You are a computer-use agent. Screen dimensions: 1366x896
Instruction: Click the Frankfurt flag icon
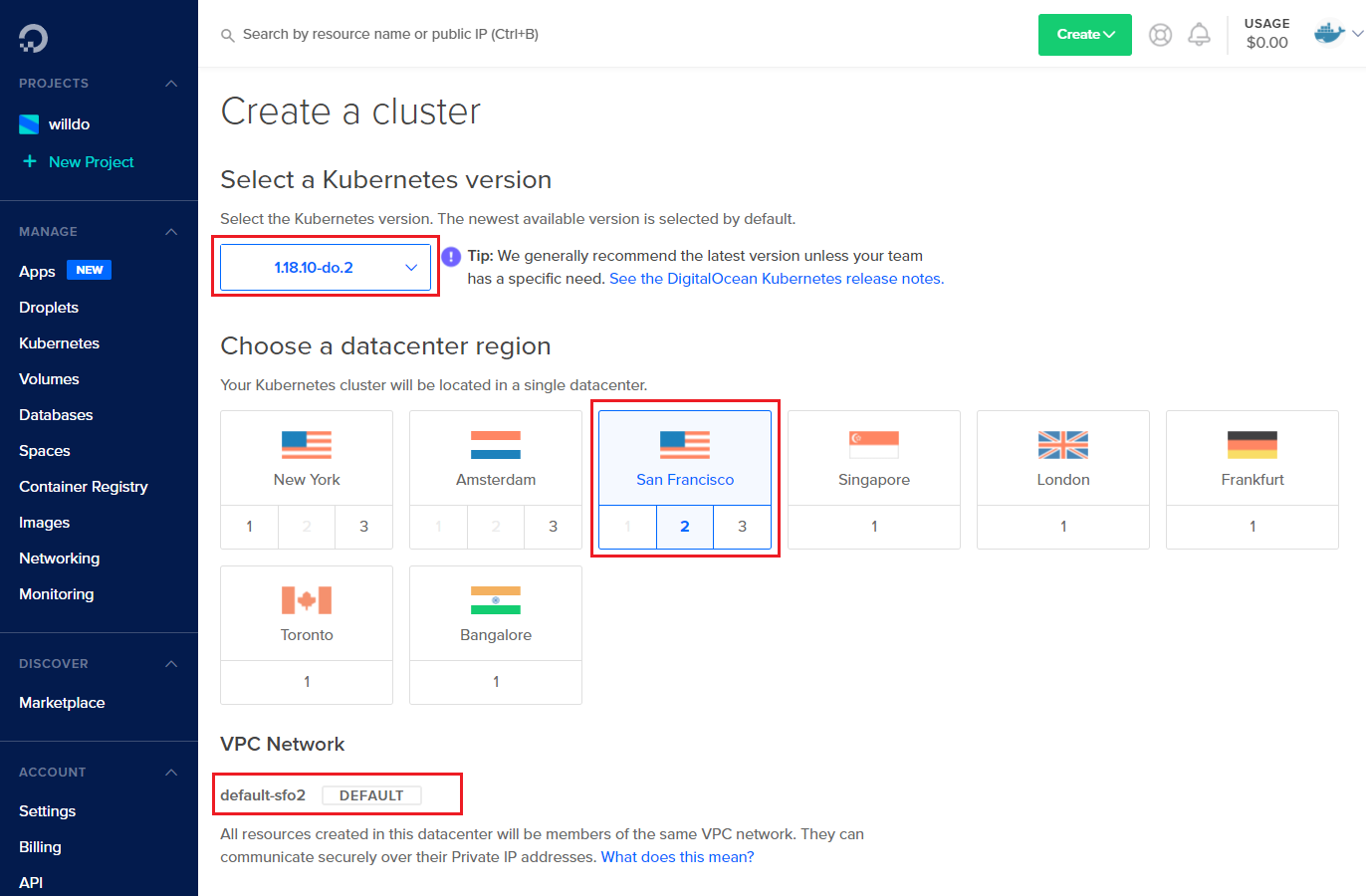[x=1252, y=445]
